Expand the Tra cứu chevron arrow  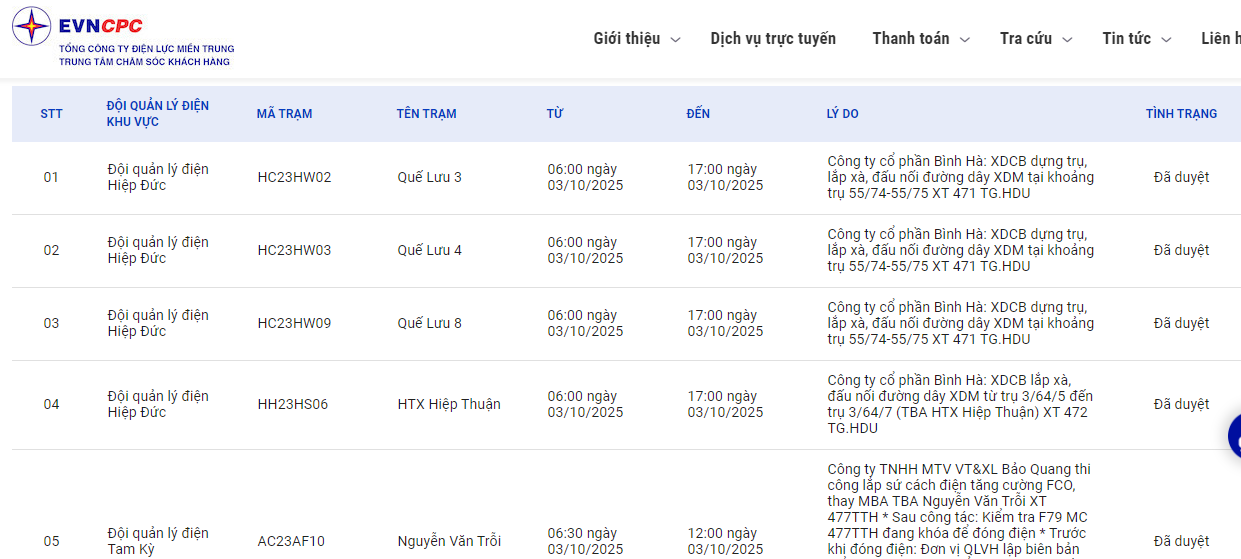click(1067, 40)
